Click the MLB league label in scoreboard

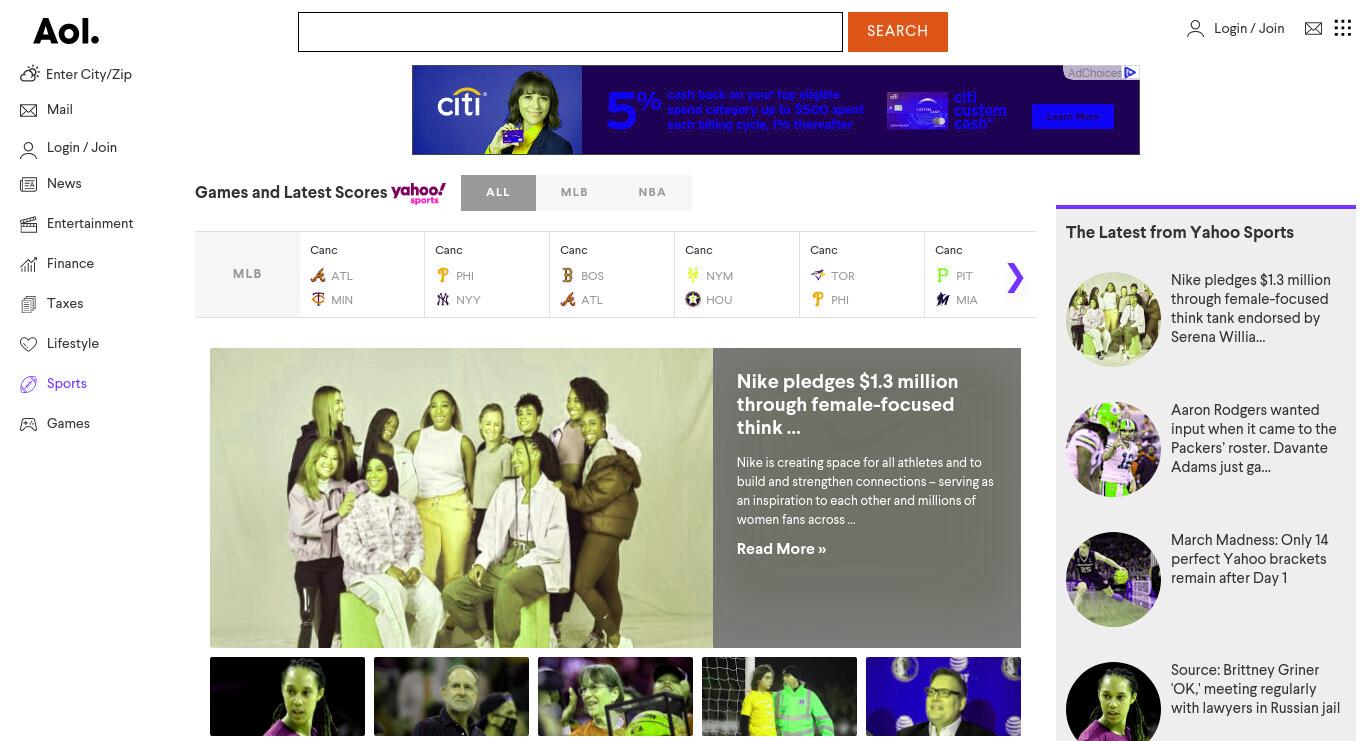click(x=247, y=274)
